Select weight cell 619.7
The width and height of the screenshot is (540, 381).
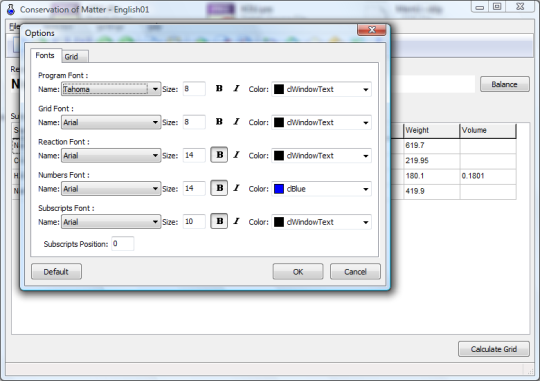click(432, 146)
